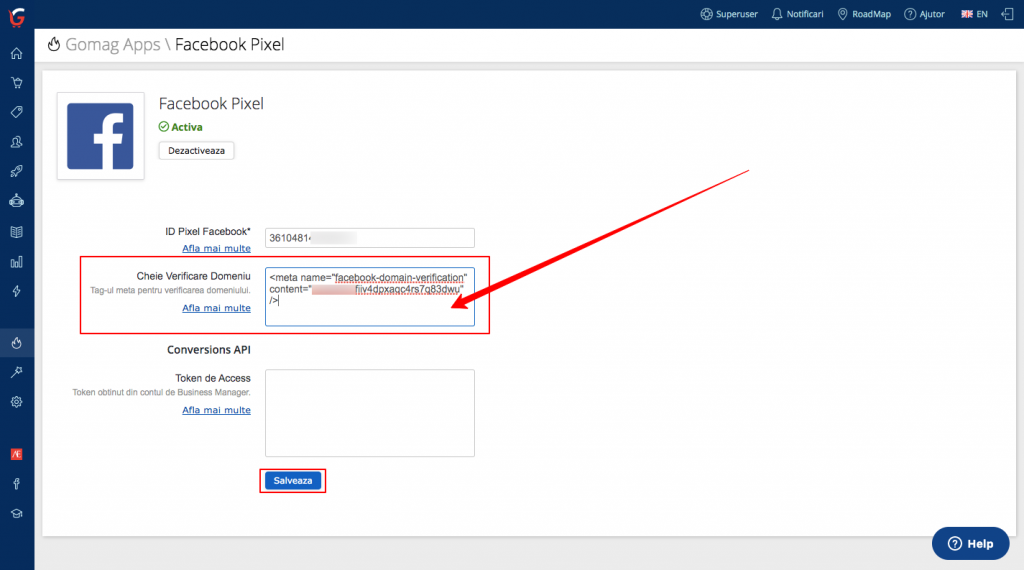Open Afla mai multe under Cheie Verificare Domeniu
The height and width of the screenshot is (570, 1024).
(x=216, y=308)
